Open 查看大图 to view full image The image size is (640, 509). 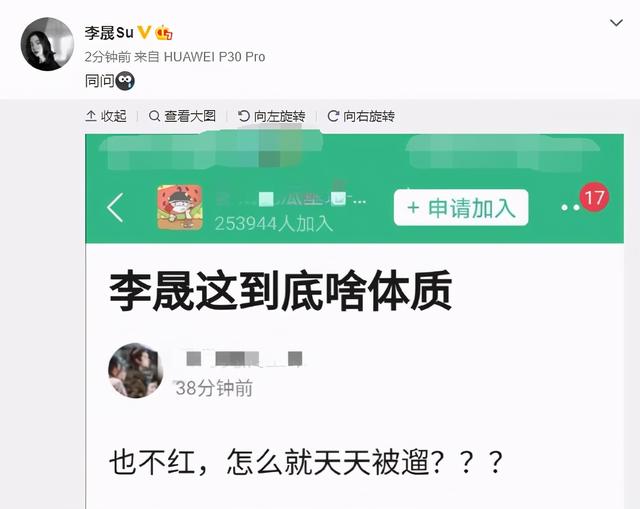[182, 116]
